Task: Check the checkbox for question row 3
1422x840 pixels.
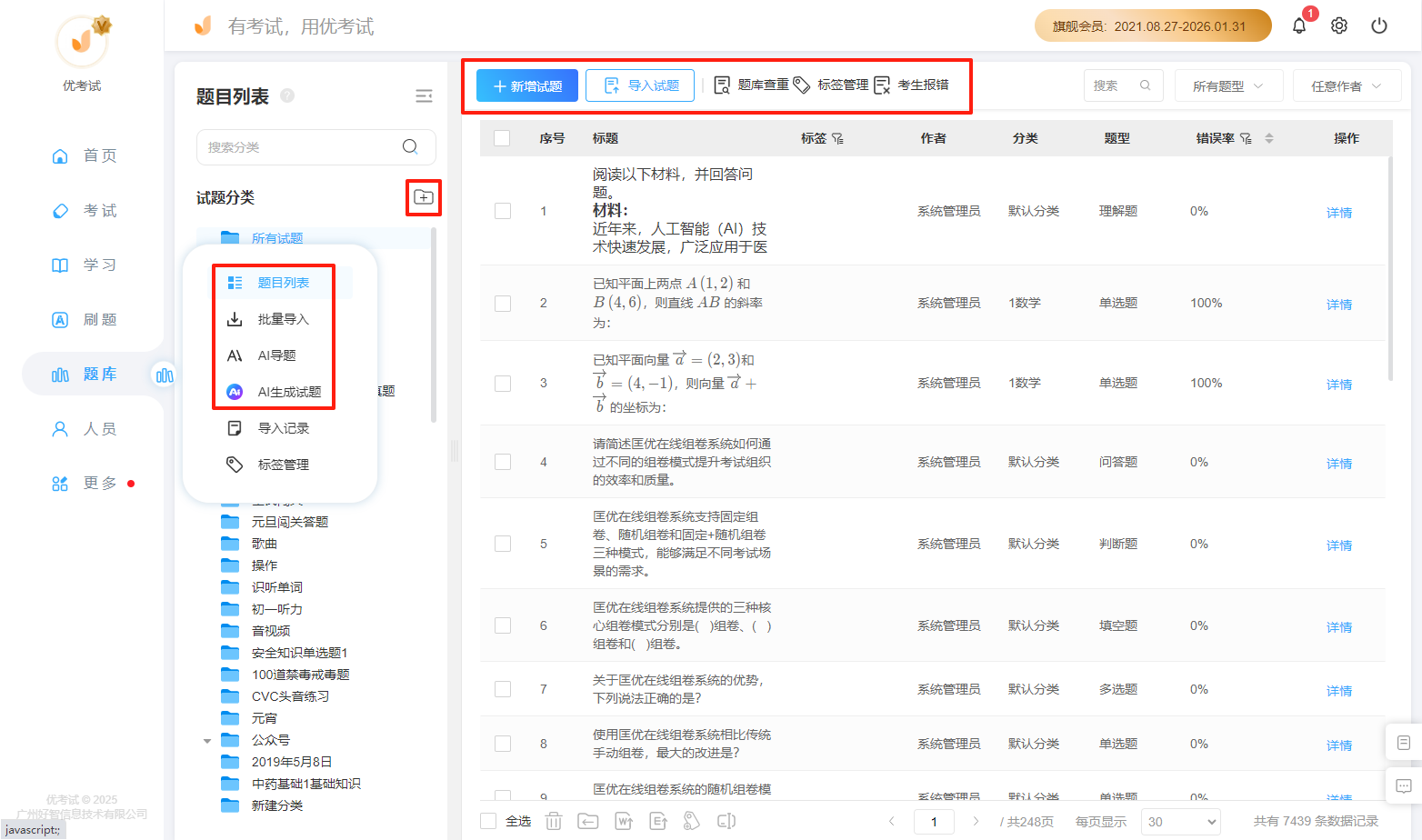Action: click(x=503, y=383)
